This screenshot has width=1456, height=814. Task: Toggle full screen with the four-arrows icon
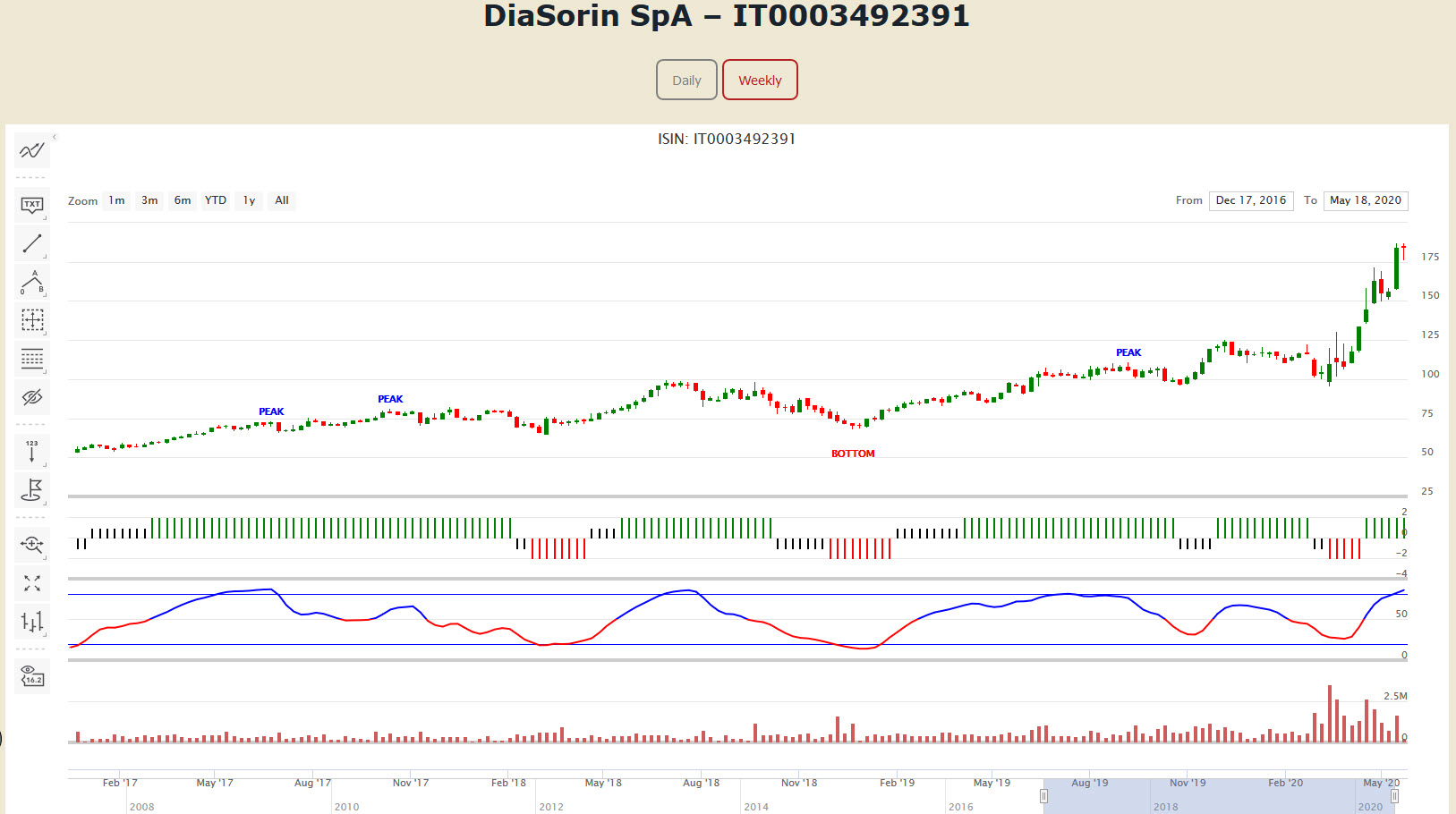point(31,583)
